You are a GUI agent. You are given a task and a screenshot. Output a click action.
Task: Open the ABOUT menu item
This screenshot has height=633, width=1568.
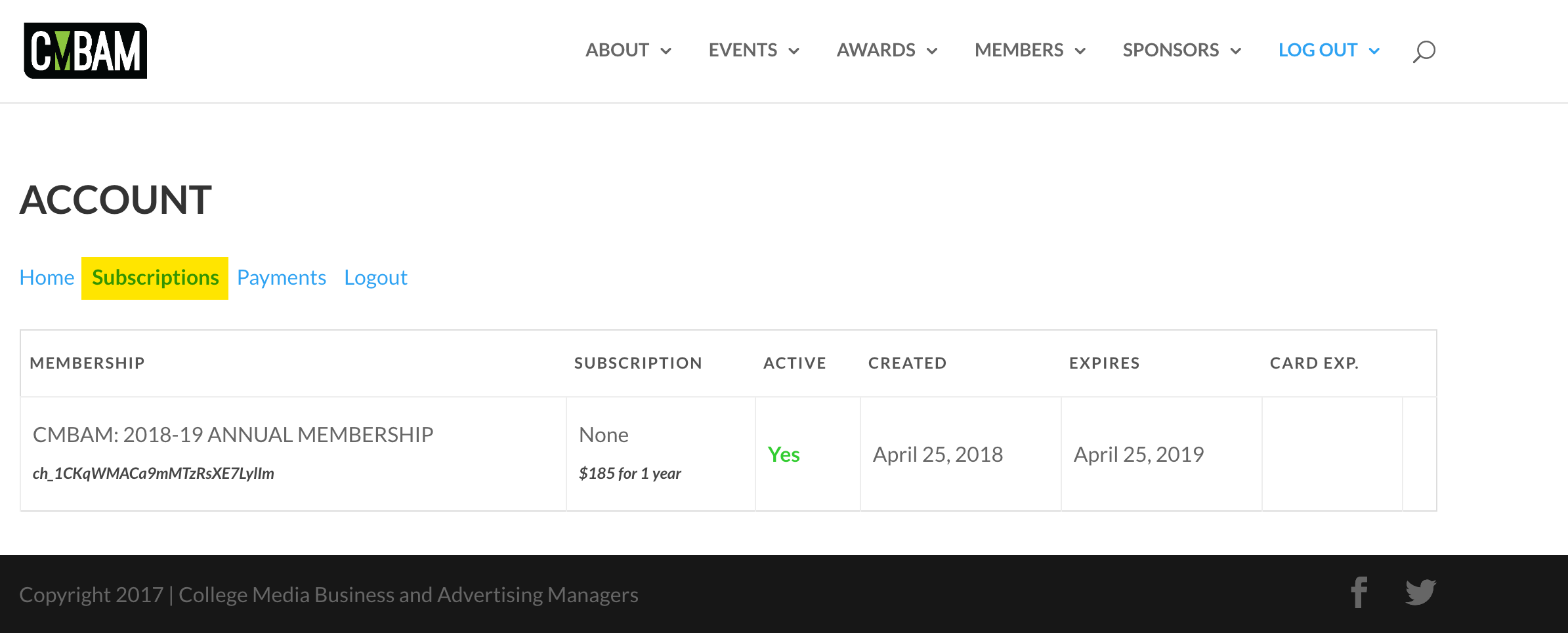point(617,51)
